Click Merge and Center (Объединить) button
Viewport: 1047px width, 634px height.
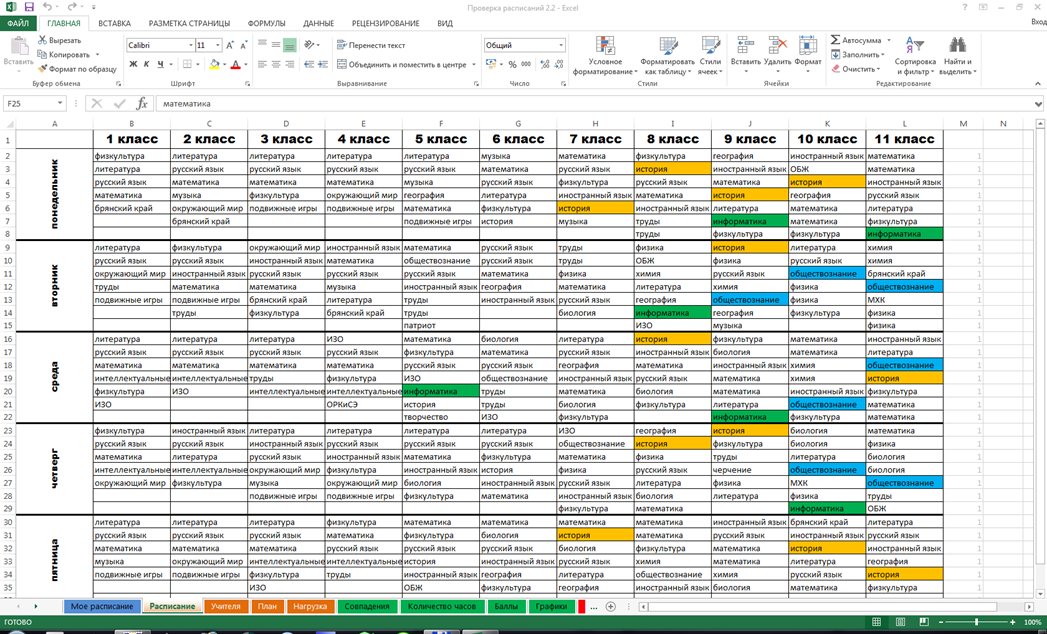tap(400, 65)
